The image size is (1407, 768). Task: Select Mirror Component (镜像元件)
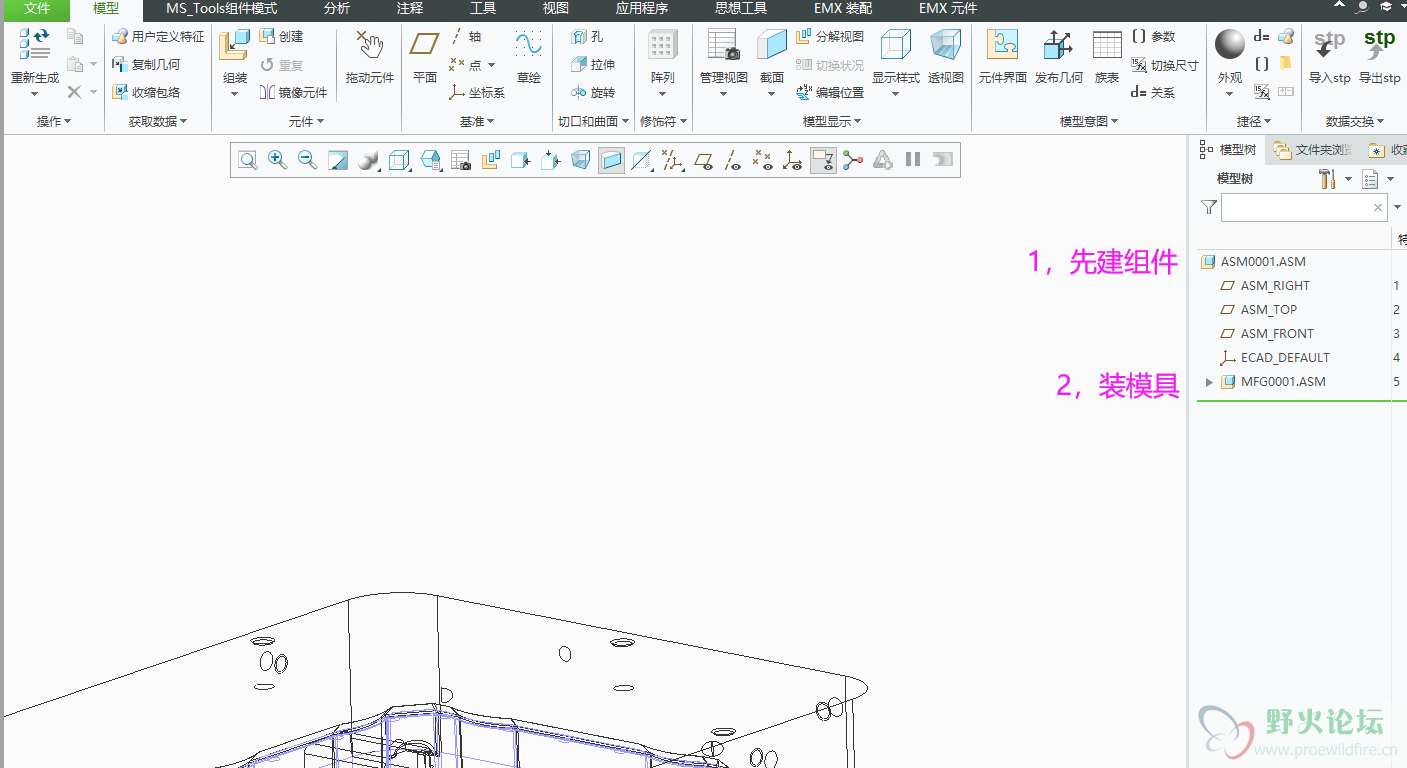point(293,92)
